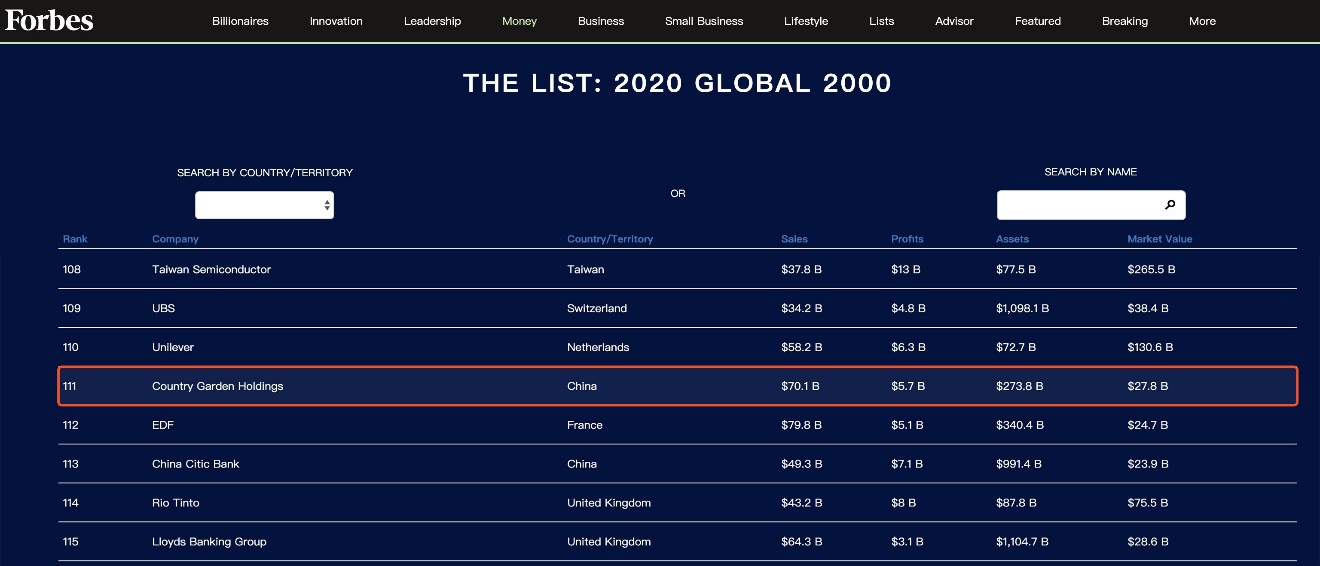This screenshot has height=566, width=1320.
Task: Open the Lists menu
Action: 882,21
